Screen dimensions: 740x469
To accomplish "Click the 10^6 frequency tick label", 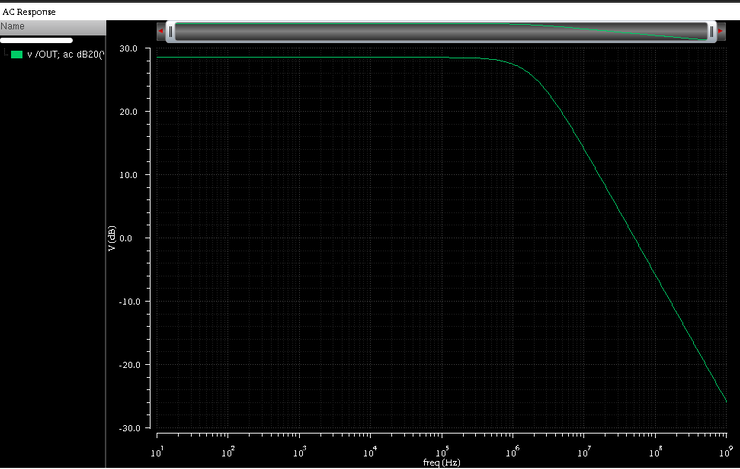I will click(513, 452).
